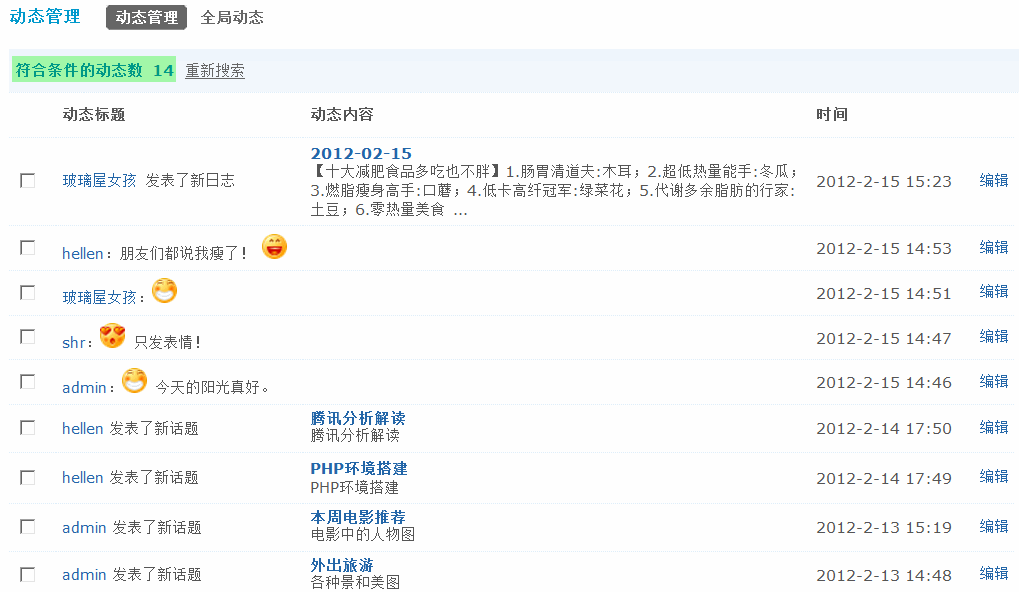The height and width of the screenshot is (592, 1019).
Task: Click the 动态管理 page heading
Action: point(45,16)
